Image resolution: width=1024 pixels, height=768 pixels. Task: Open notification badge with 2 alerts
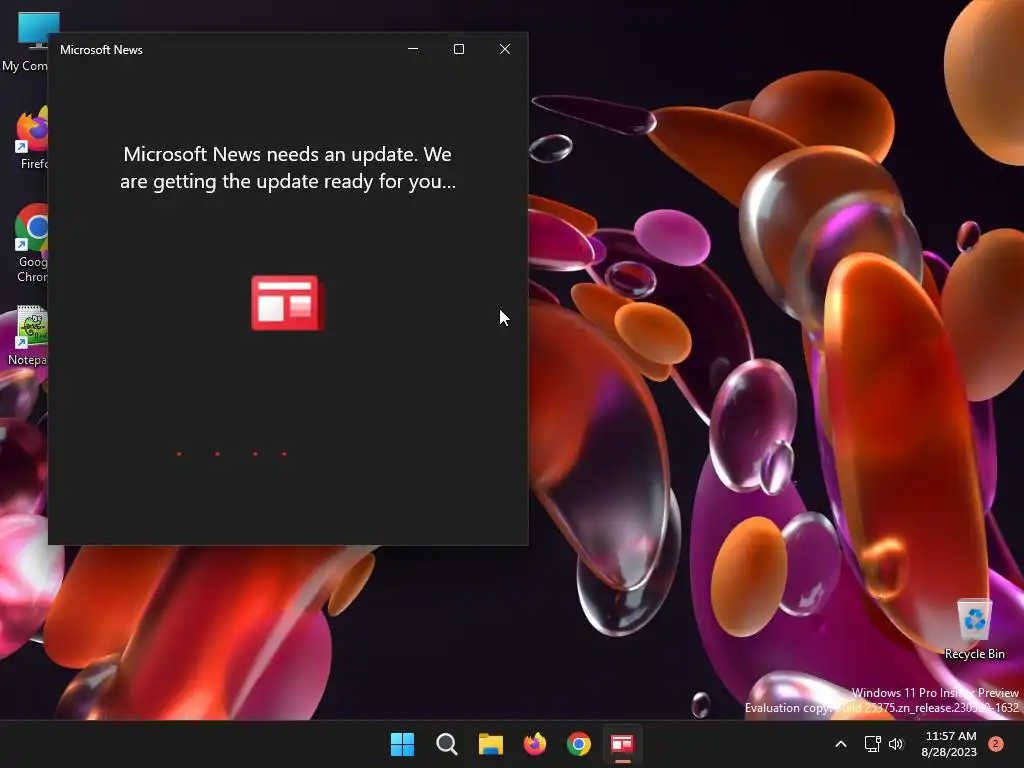pos(996,743)
